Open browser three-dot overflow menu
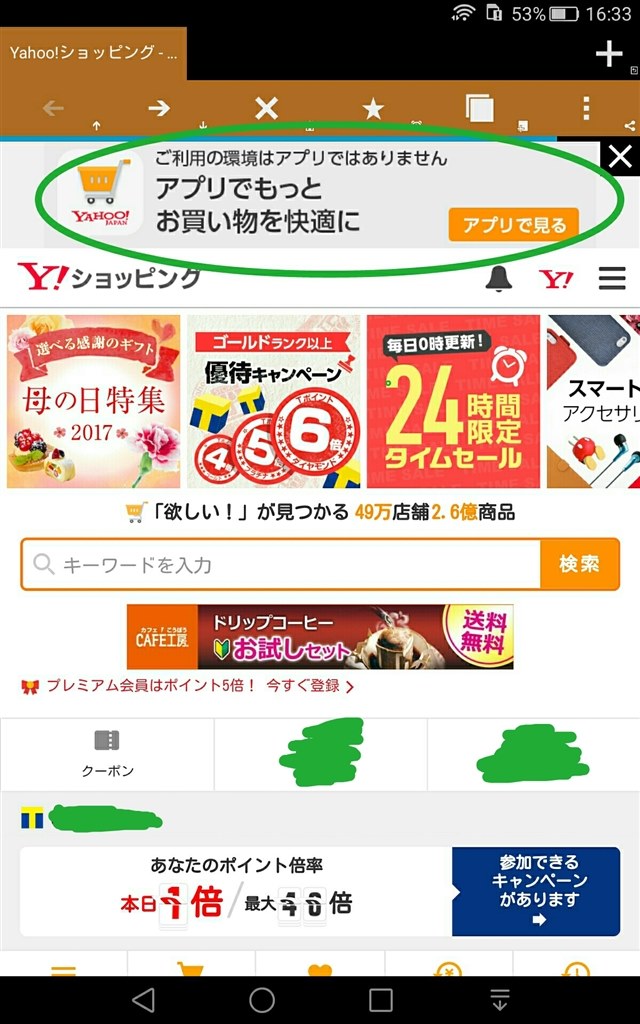Image resolution: width=640 pixels, height=1024 pixels. [x=586, y=108]
